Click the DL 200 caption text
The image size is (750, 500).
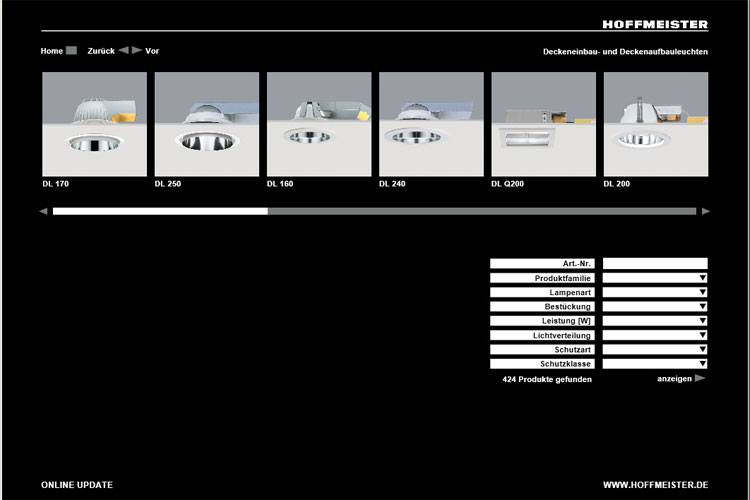(617, 184)
